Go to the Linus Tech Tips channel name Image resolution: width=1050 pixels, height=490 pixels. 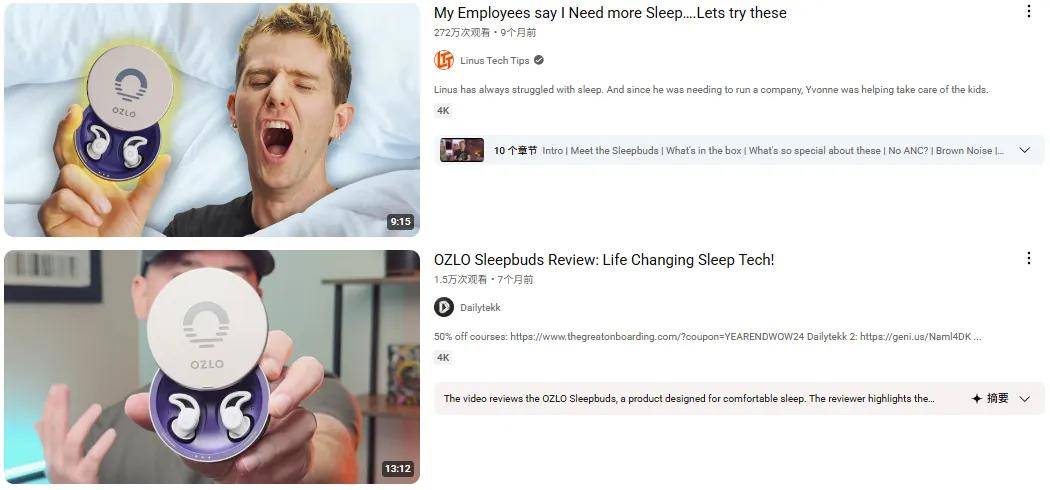[494, 60]
